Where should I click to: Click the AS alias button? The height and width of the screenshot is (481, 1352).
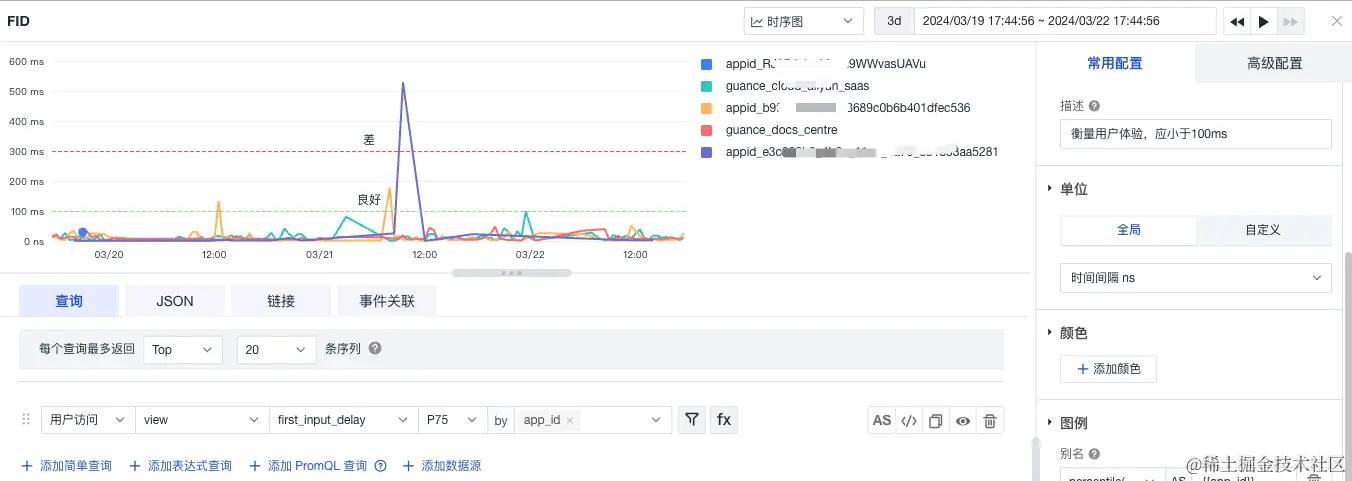pyautogui.click(x=882, y=421)
